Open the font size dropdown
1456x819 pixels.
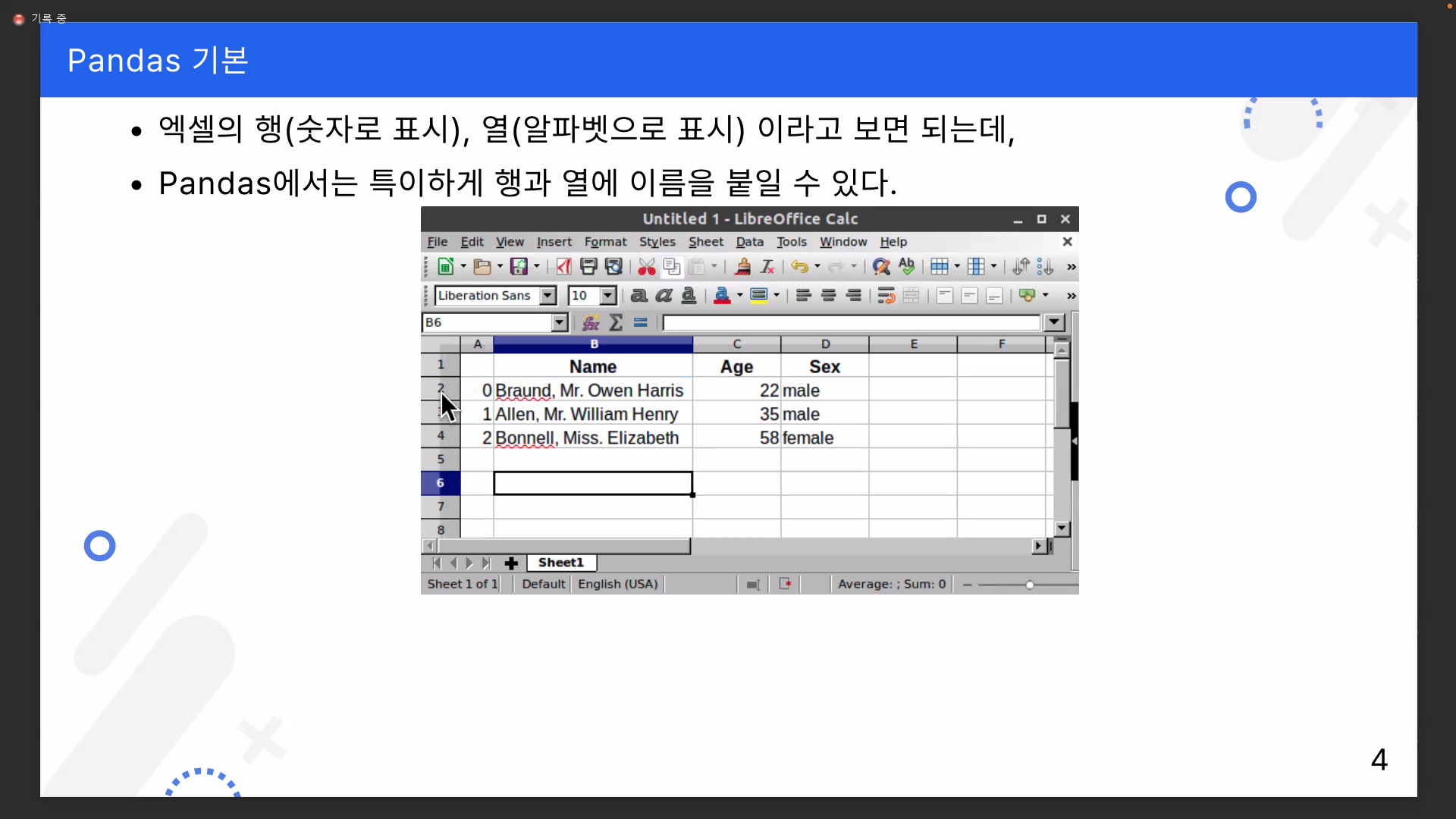(x=608, y=296)
